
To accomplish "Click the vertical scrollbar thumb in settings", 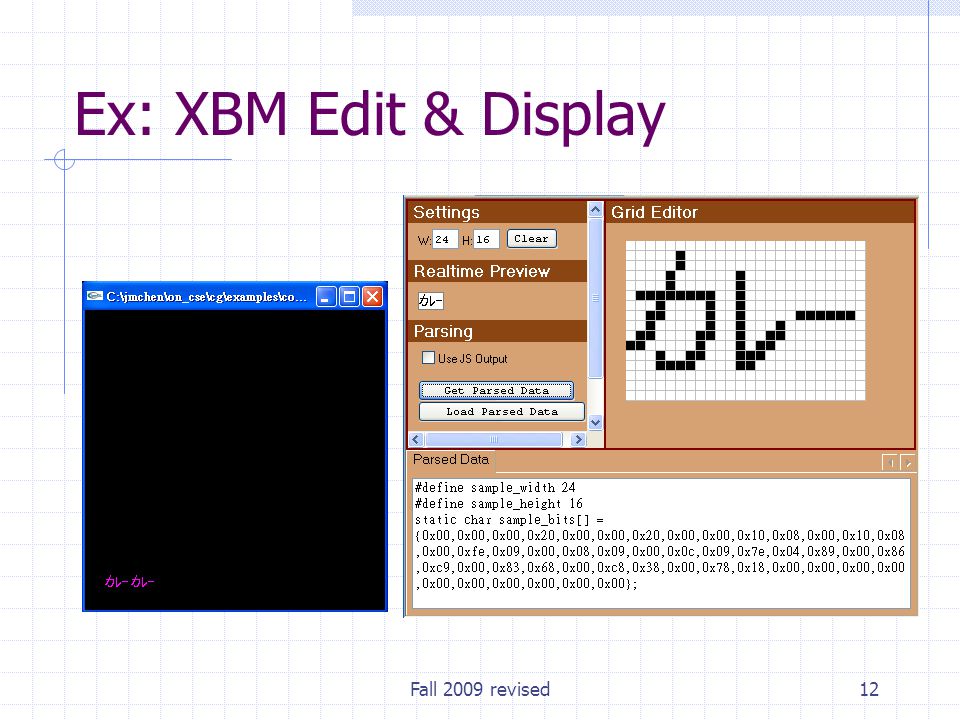I will point(595,298).
